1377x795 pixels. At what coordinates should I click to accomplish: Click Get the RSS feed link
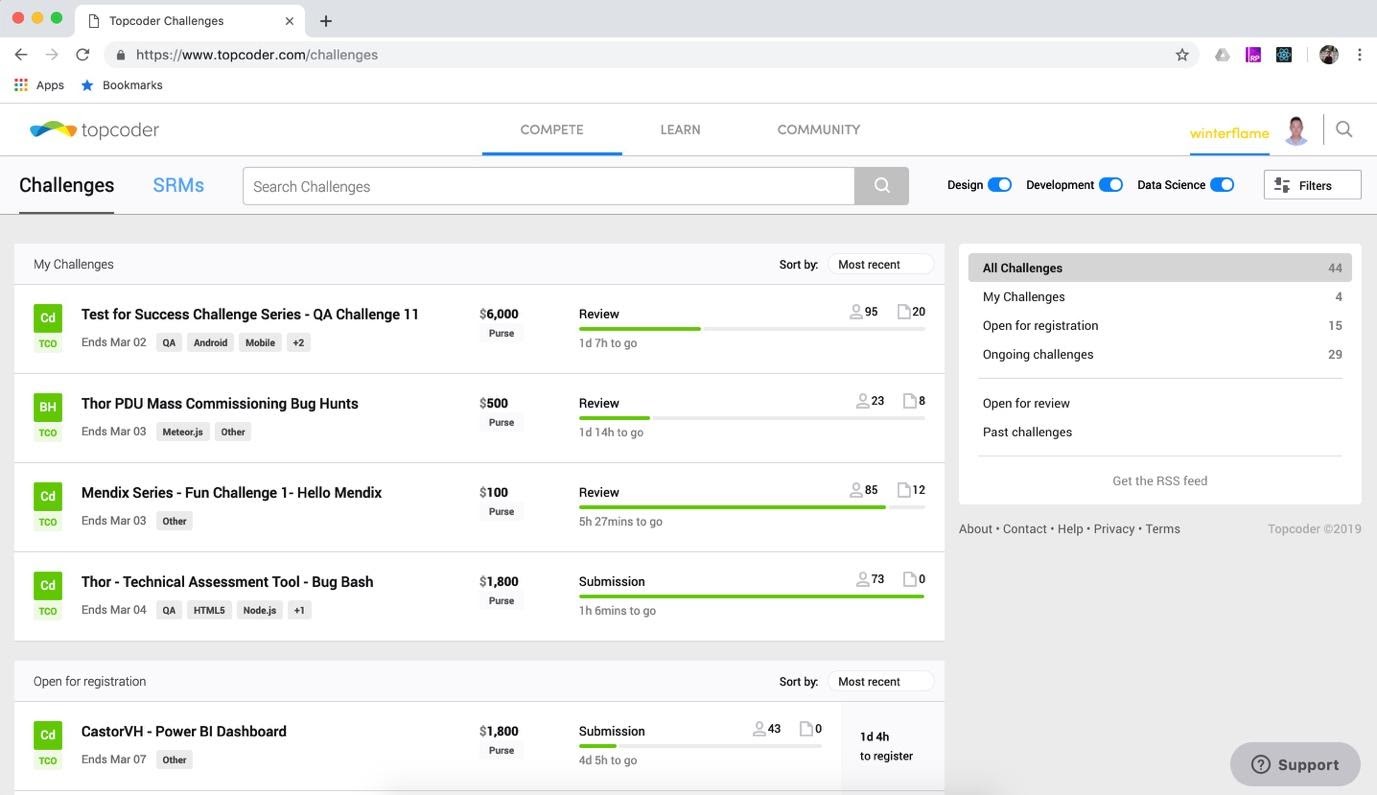(x=1160, y=481)
